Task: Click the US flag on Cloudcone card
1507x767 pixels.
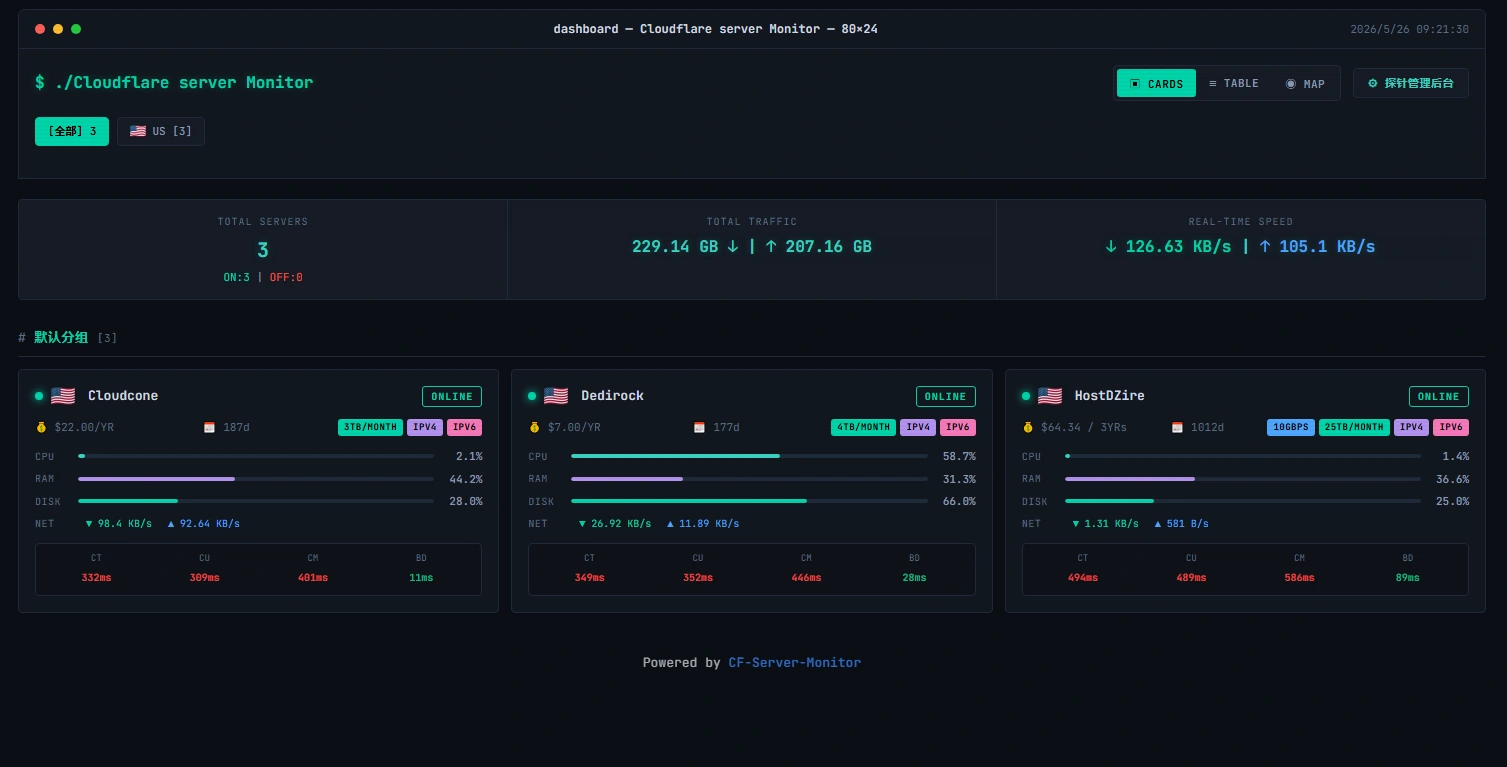Action: 63,396
